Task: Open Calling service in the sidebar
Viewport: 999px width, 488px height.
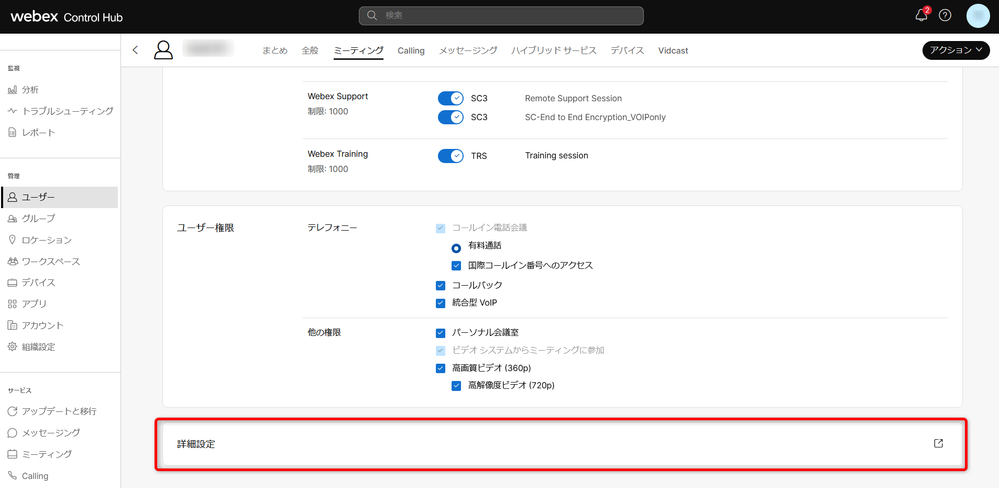Action: (28, 476)
